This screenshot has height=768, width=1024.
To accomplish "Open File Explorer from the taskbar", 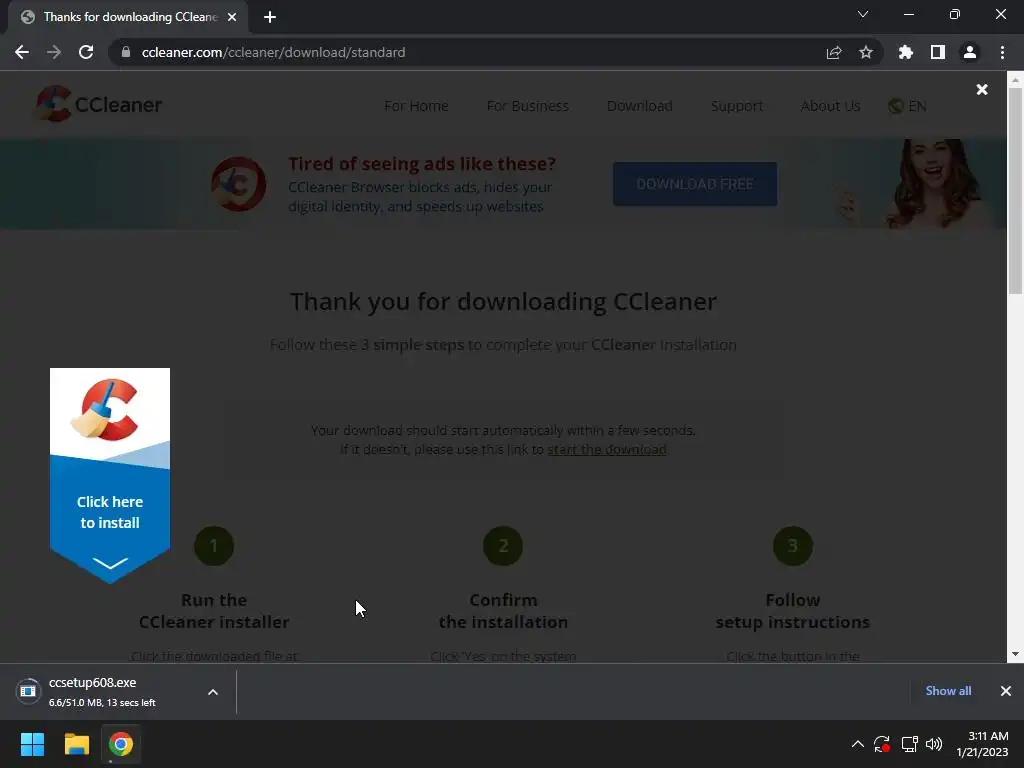I will point(76,744).
